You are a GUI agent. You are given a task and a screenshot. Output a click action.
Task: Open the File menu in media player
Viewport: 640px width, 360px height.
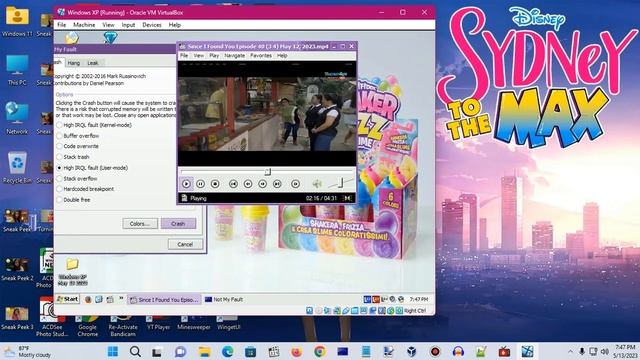(x=184, y=56)
